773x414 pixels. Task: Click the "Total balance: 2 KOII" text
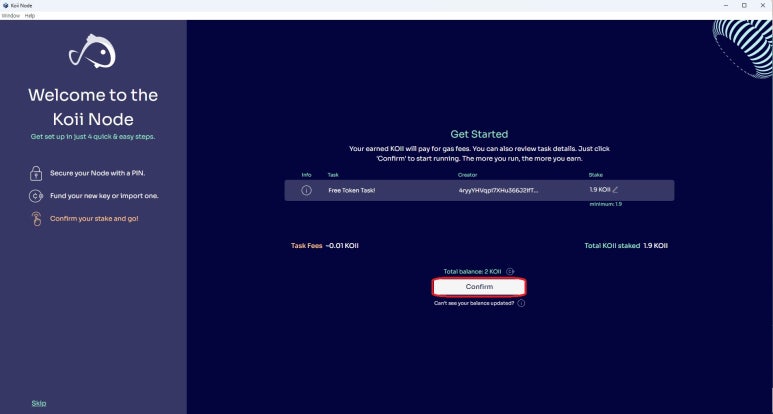tap(472, 272)
